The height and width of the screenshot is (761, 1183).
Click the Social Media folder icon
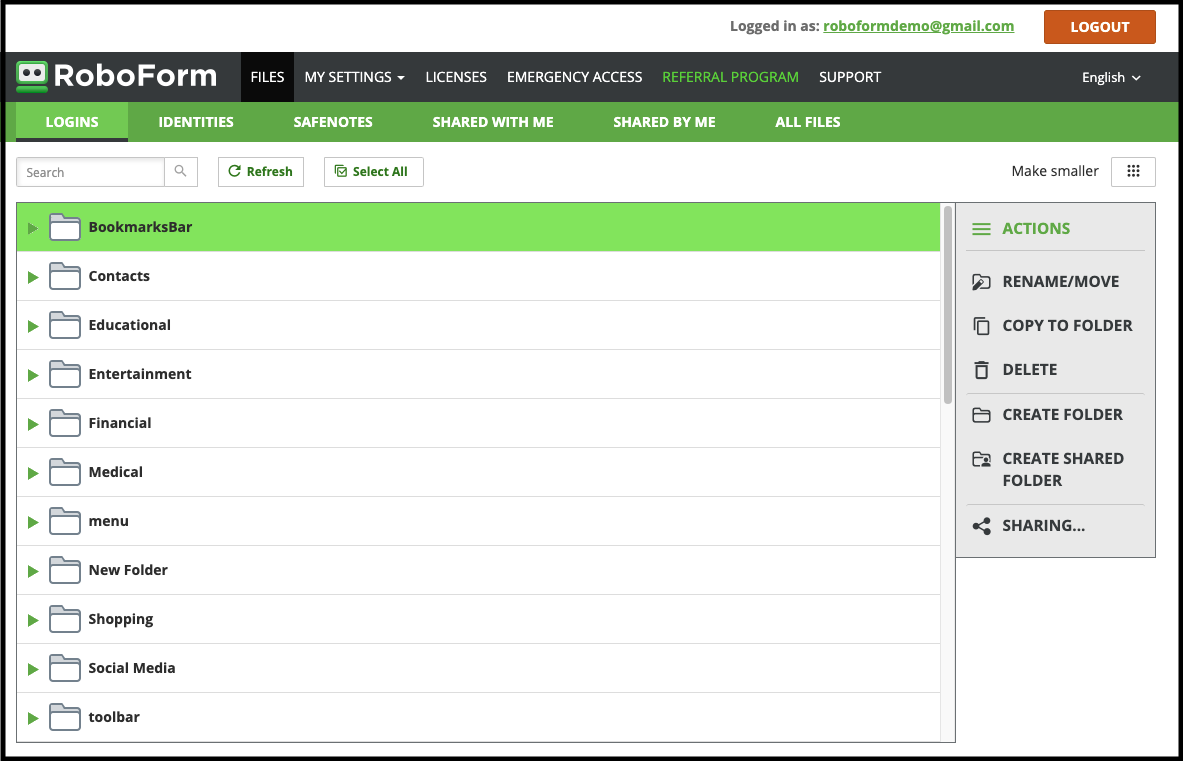[x=65, y=668]
